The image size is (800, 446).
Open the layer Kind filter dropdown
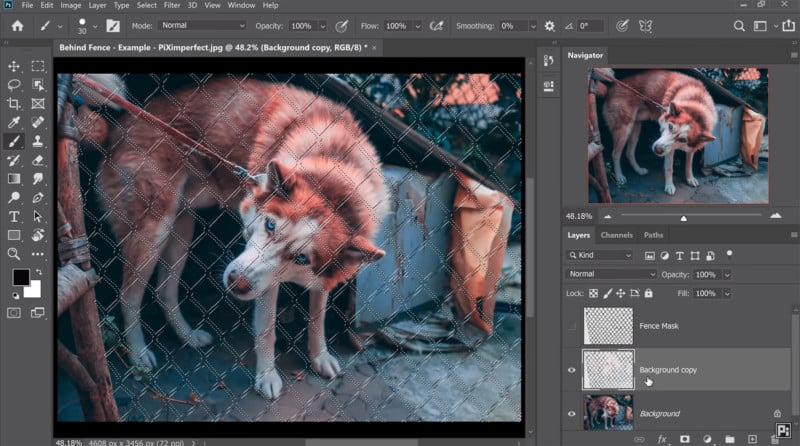[599, 255]
